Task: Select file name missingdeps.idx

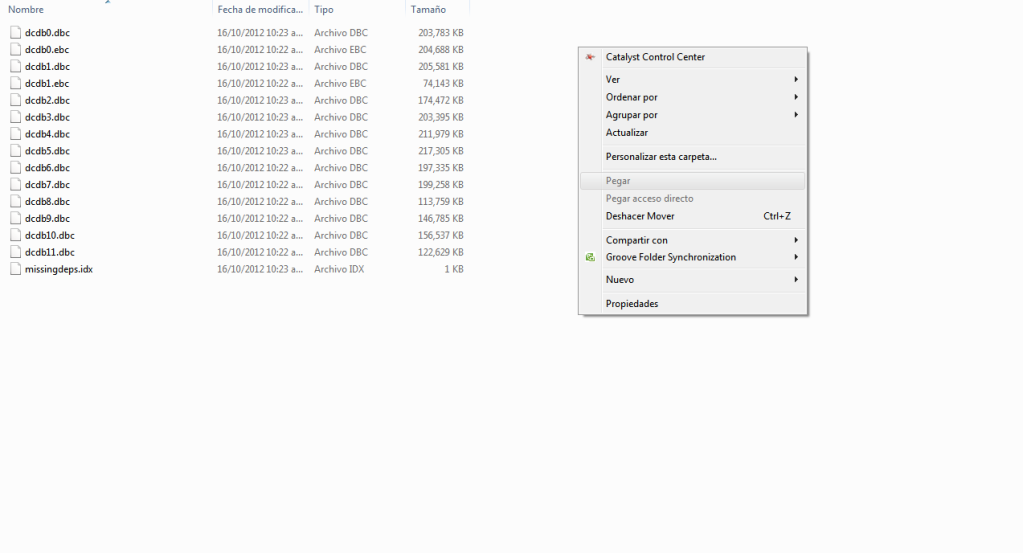Action: (x=59, y=269)
